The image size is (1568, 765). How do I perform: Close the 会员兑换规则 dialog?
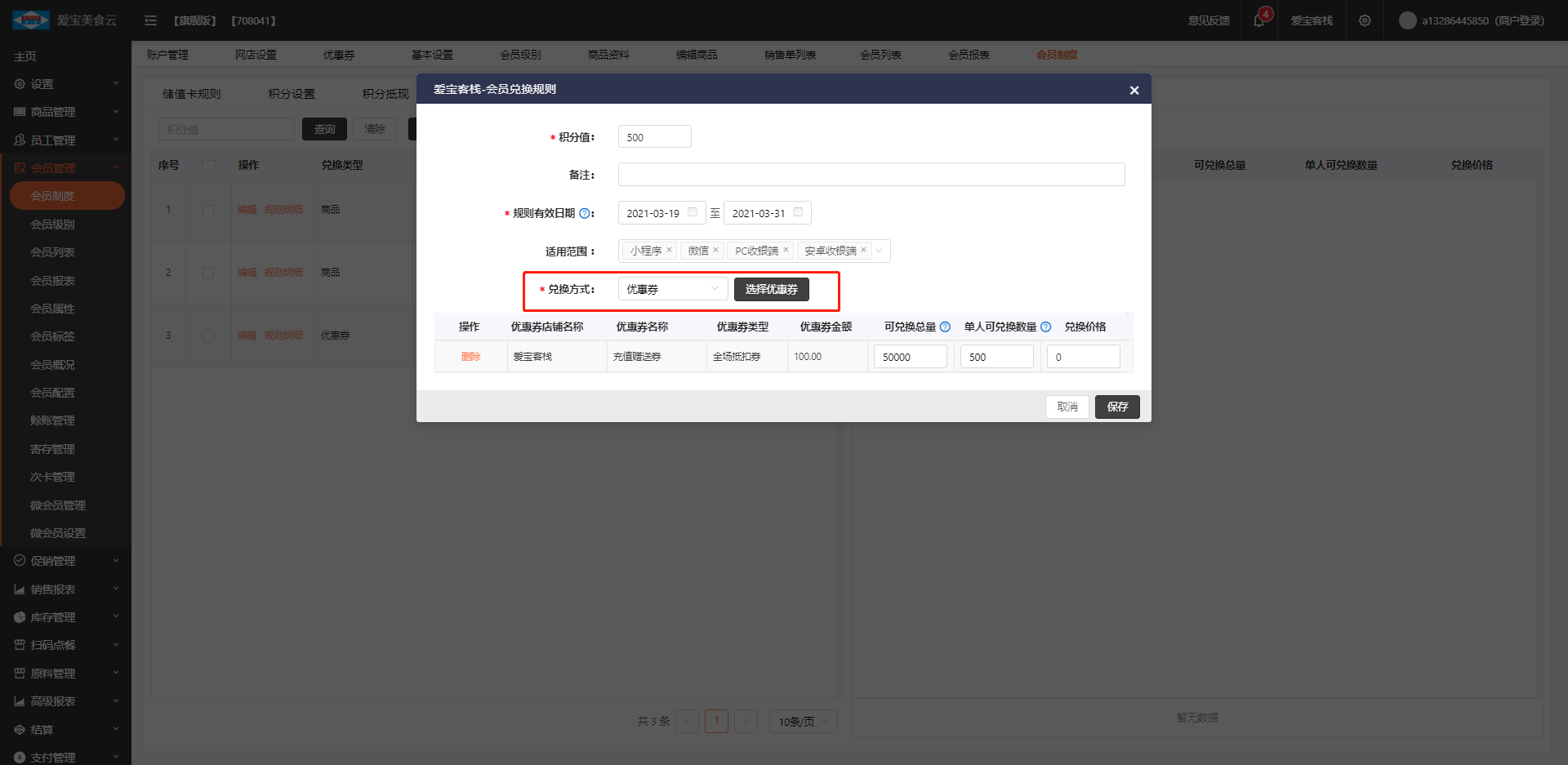tap(1134, 90)
